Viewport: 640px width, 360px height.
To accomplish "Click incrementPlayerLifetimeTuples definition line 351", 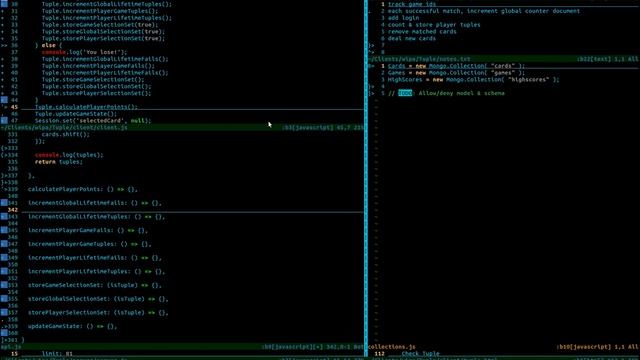I will [x=96, y=271].
